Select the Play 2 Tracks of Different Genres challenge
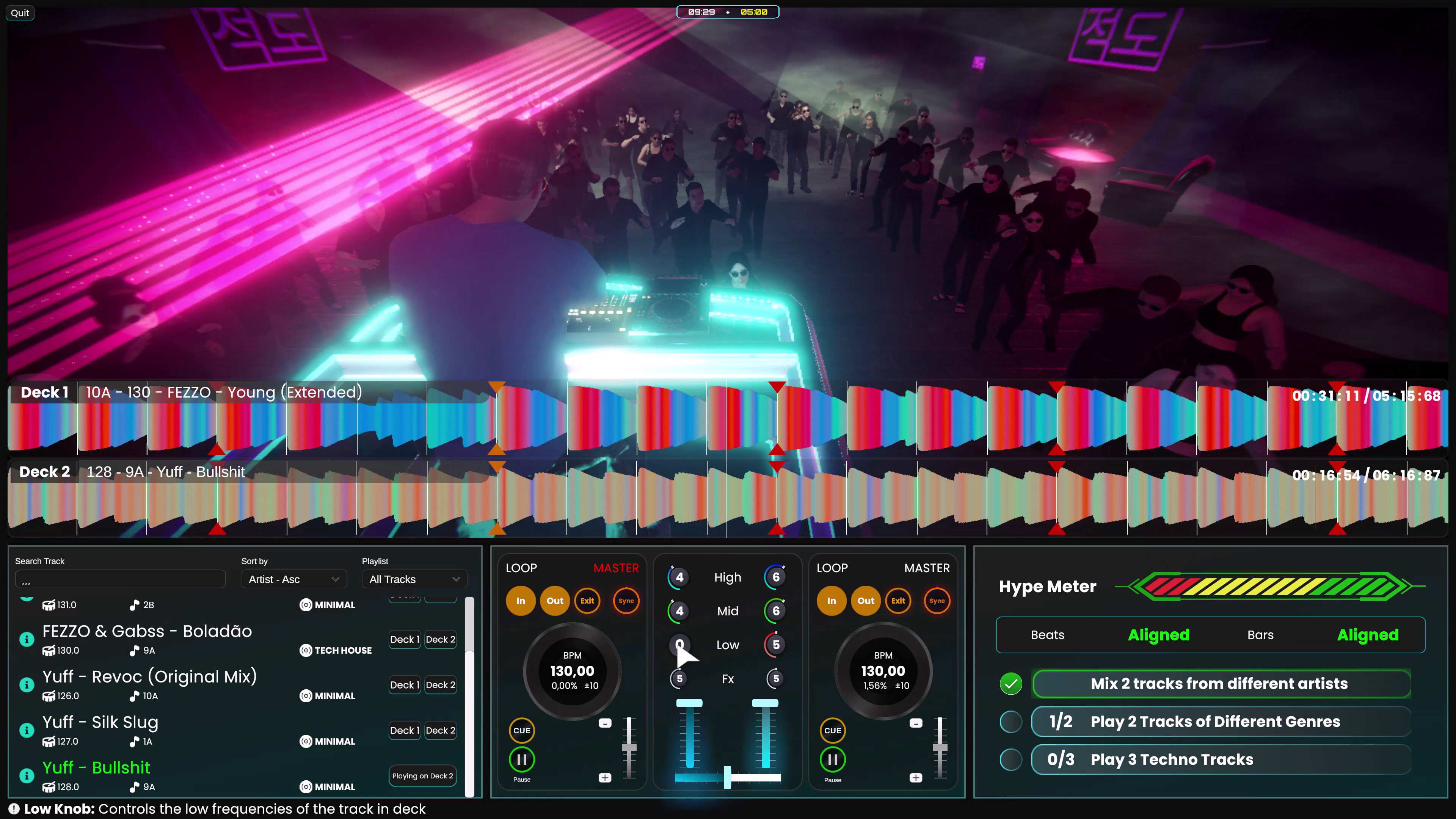Image resolution: width=1456 pixels, height=819 pixels. coord(1221,722)
